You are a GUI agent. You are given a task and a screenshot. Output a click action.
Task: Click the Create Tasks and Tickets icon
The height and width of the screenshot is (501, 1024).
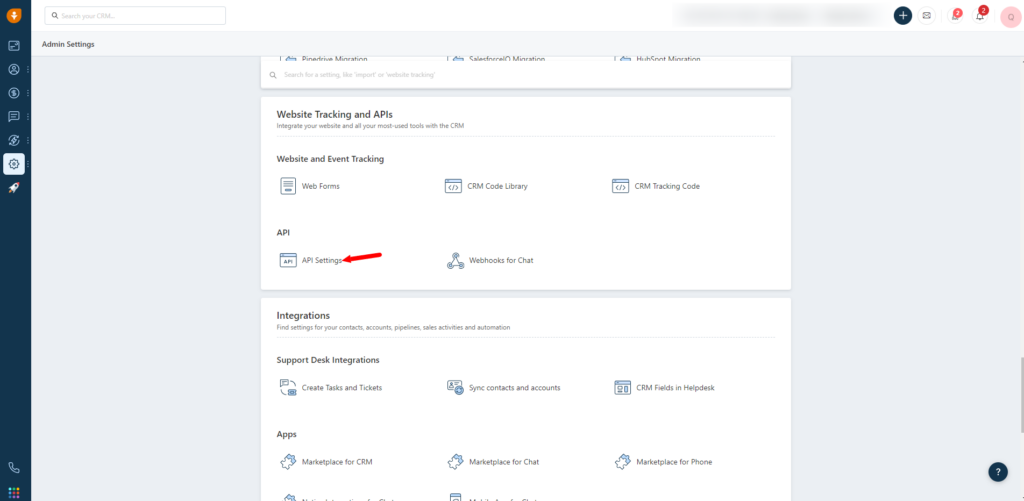pyautogui.click(x=288, y=387)
